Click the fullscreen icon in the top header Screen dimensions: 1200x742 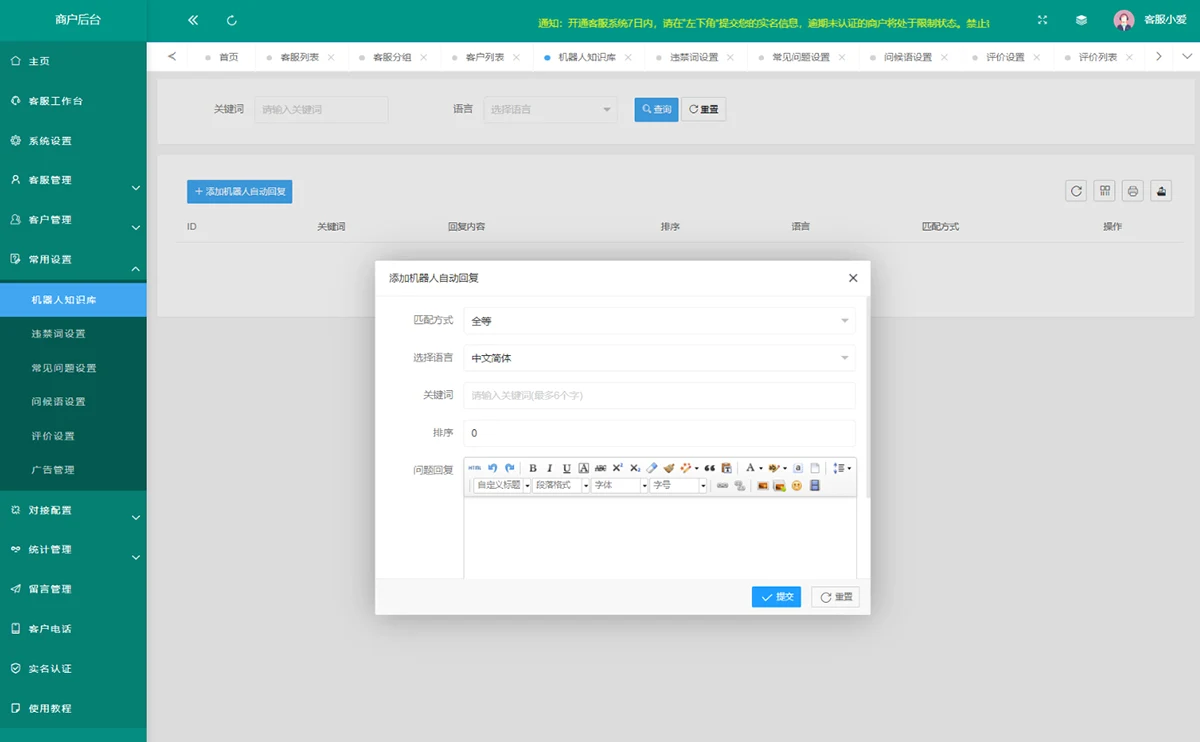[x=1042, y=20]
